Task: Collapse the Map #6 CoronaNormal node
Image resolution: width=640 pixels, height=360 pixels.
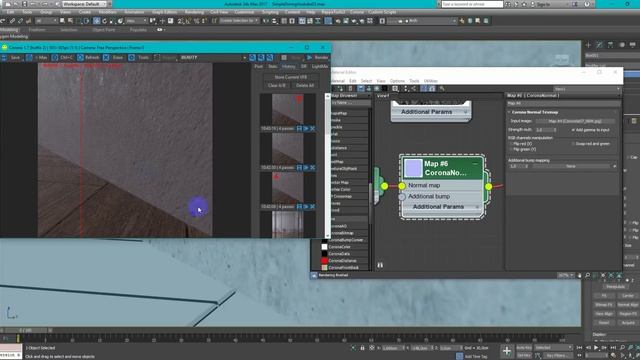Action: pos(475,163)
